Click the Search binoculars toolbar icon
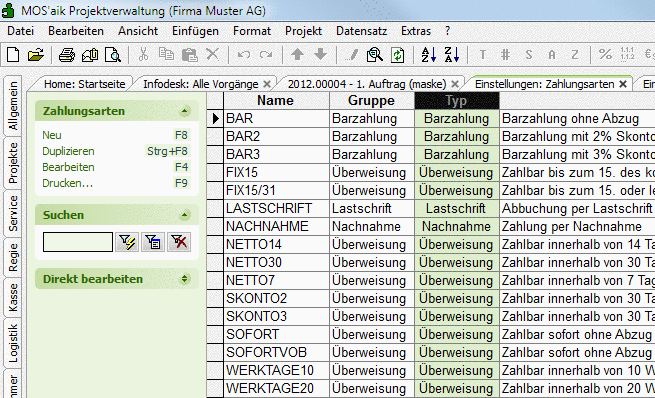The width and height of the screenshot is (655, 398). [x=375, y=55]
